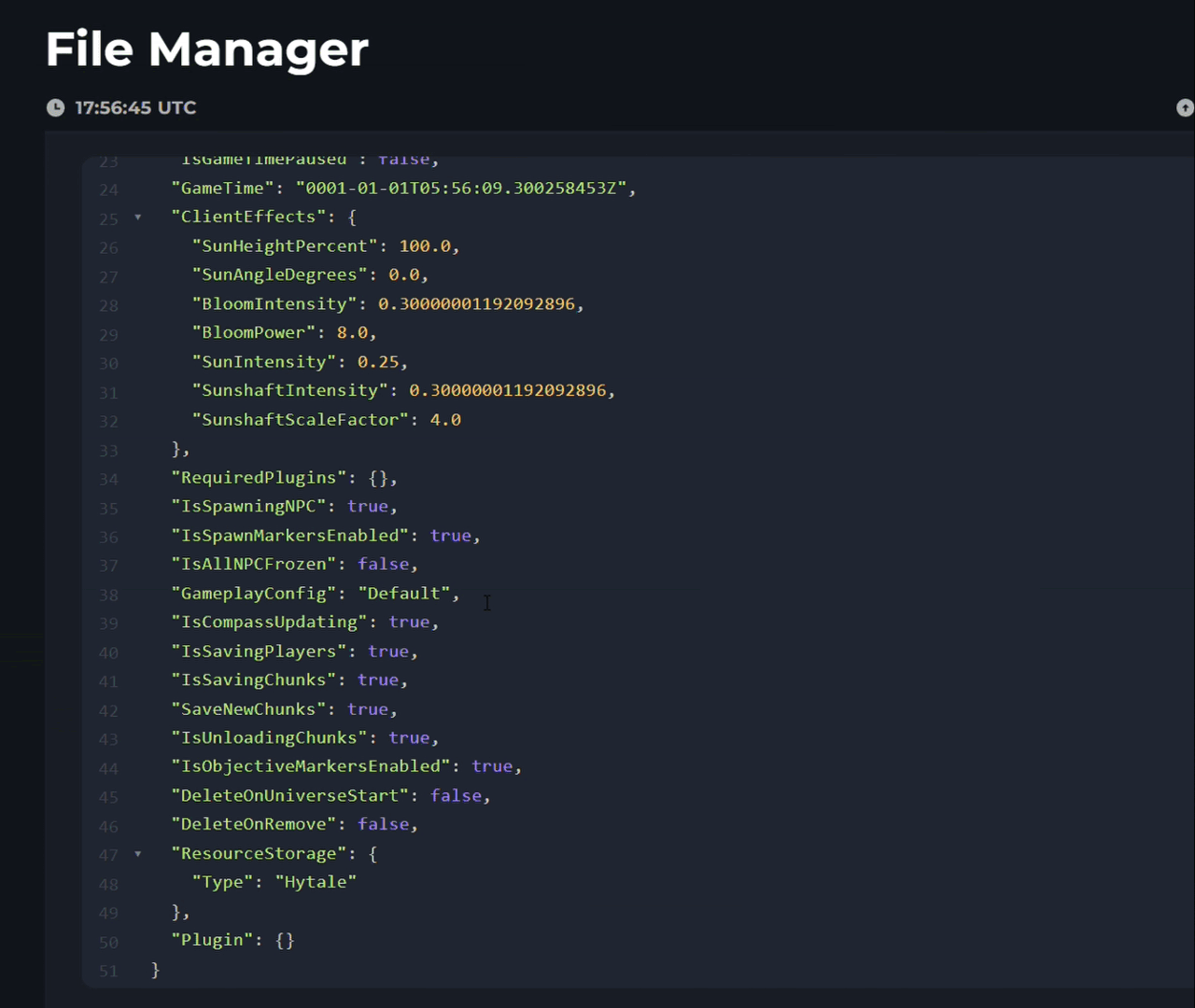
Task: Click the 17:56:45 UTC time label
Action: tap(135, 107)
